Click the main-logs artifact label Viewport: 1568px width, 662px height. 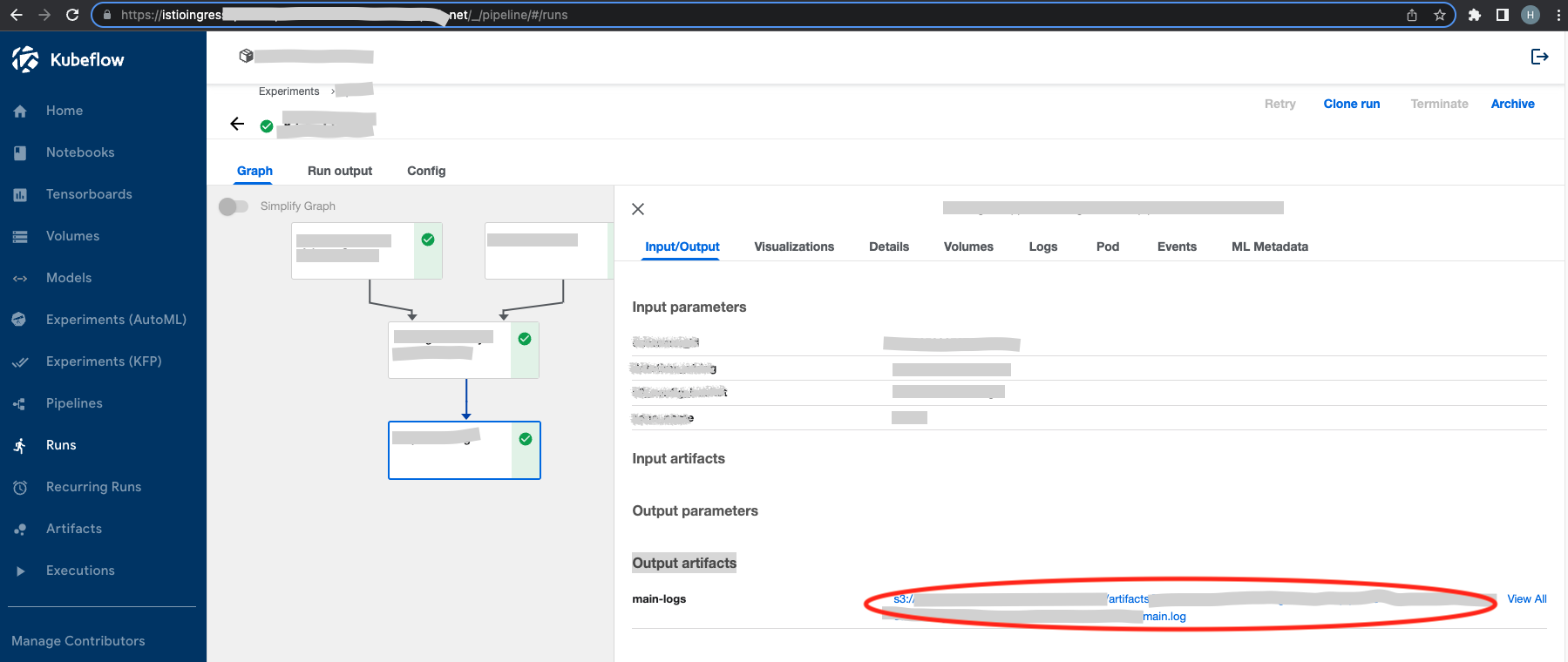[659, 599]
